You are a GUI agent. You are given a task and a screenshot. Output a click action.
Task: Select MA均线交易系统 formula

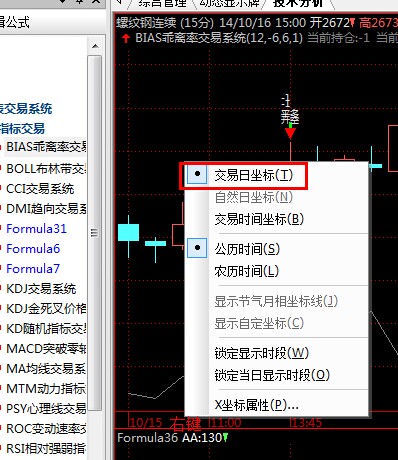coord(46,369)
